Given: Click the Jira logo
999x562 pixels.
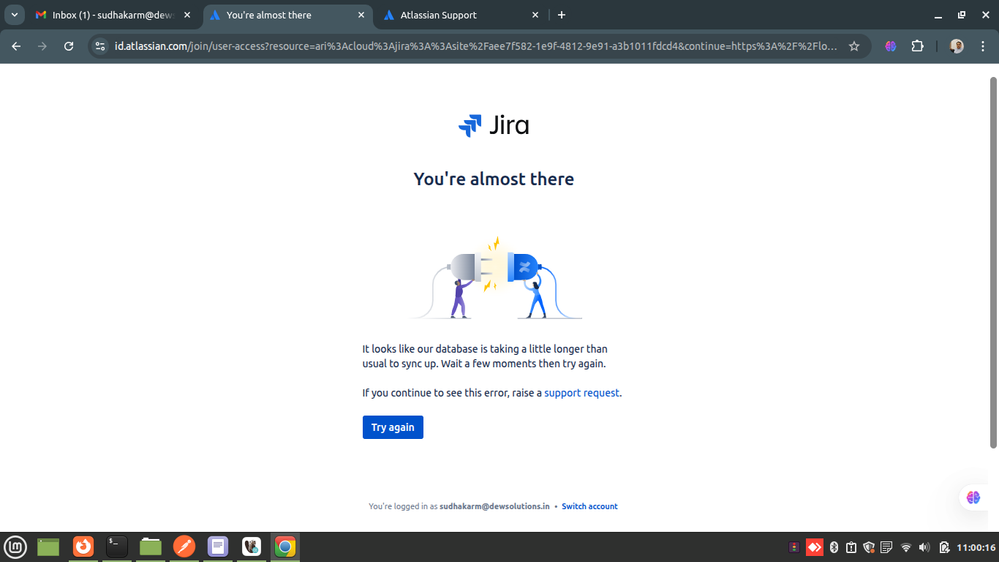Looking at the screenshot, I should 494,126.
